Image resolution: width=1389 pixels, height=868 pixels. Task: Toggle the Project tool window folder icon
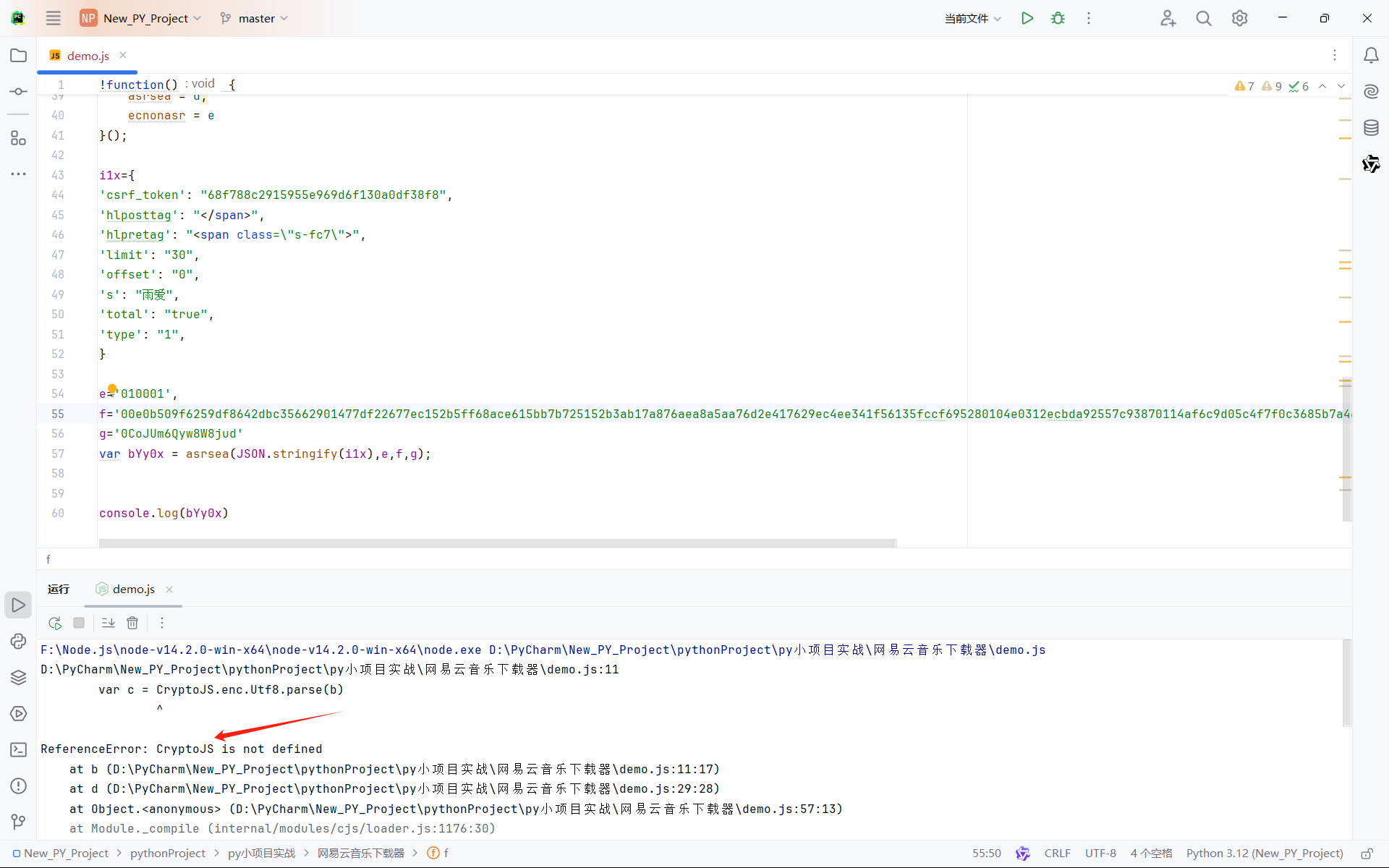[18, 56]
